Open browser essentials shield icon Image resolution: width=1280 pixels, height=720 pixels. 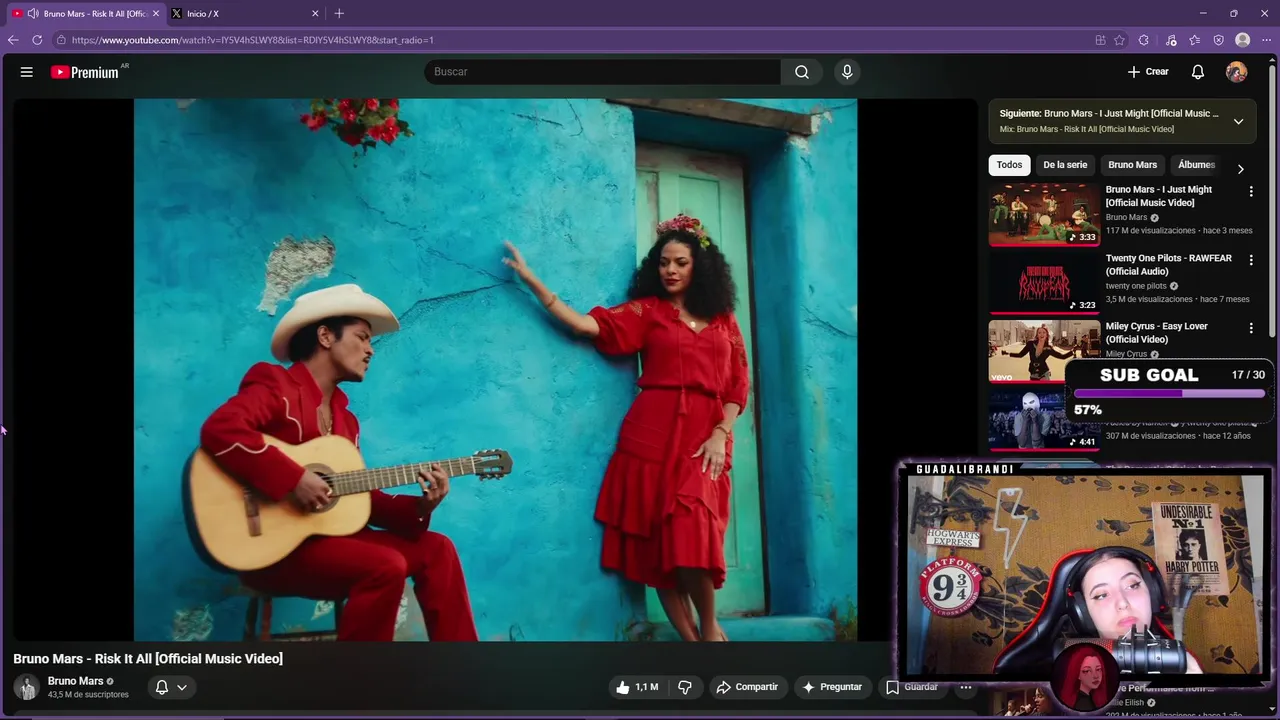pos(1219,40)
